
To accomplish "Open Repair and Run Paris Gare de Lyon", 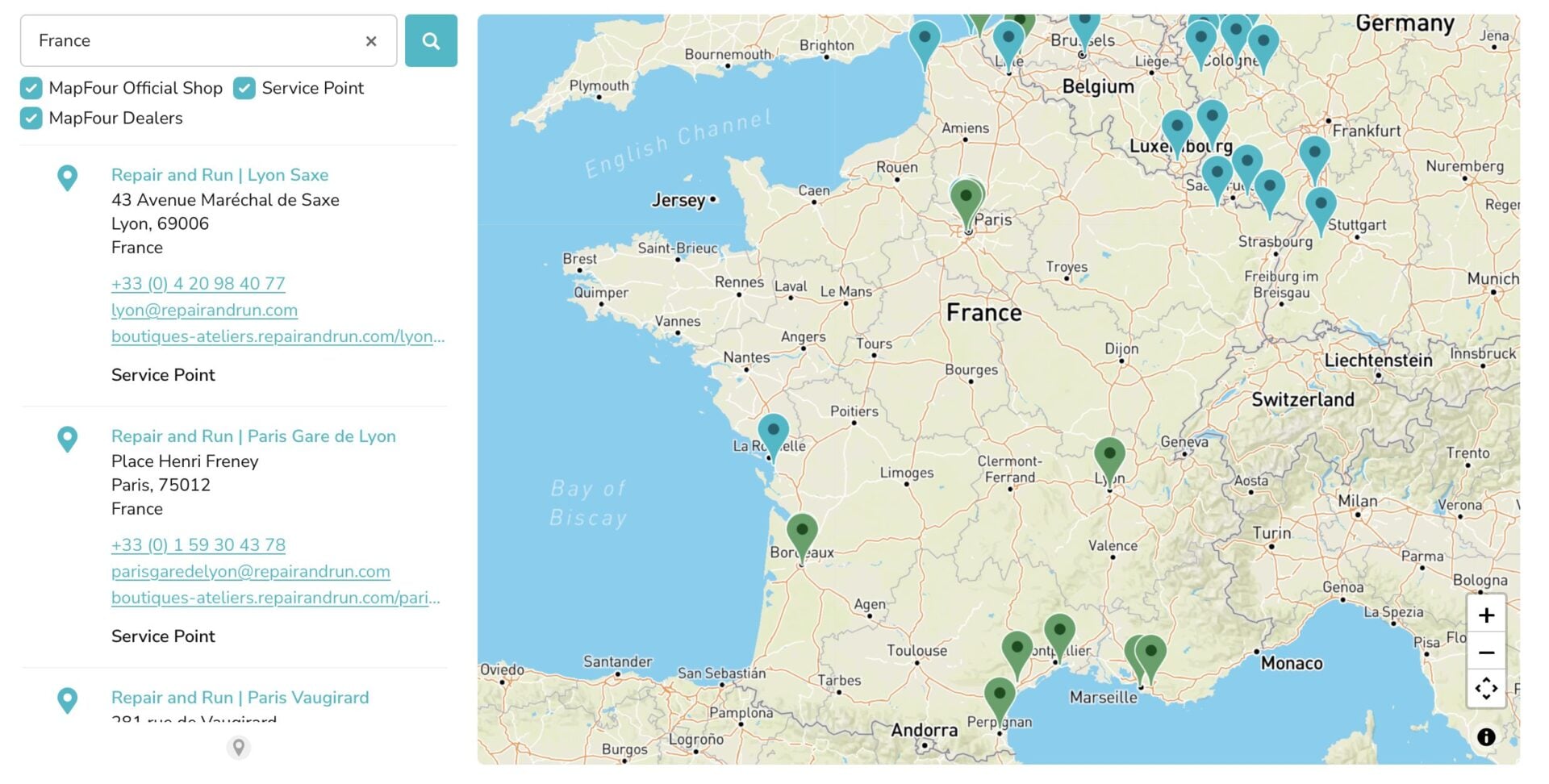I will (253, 436).
